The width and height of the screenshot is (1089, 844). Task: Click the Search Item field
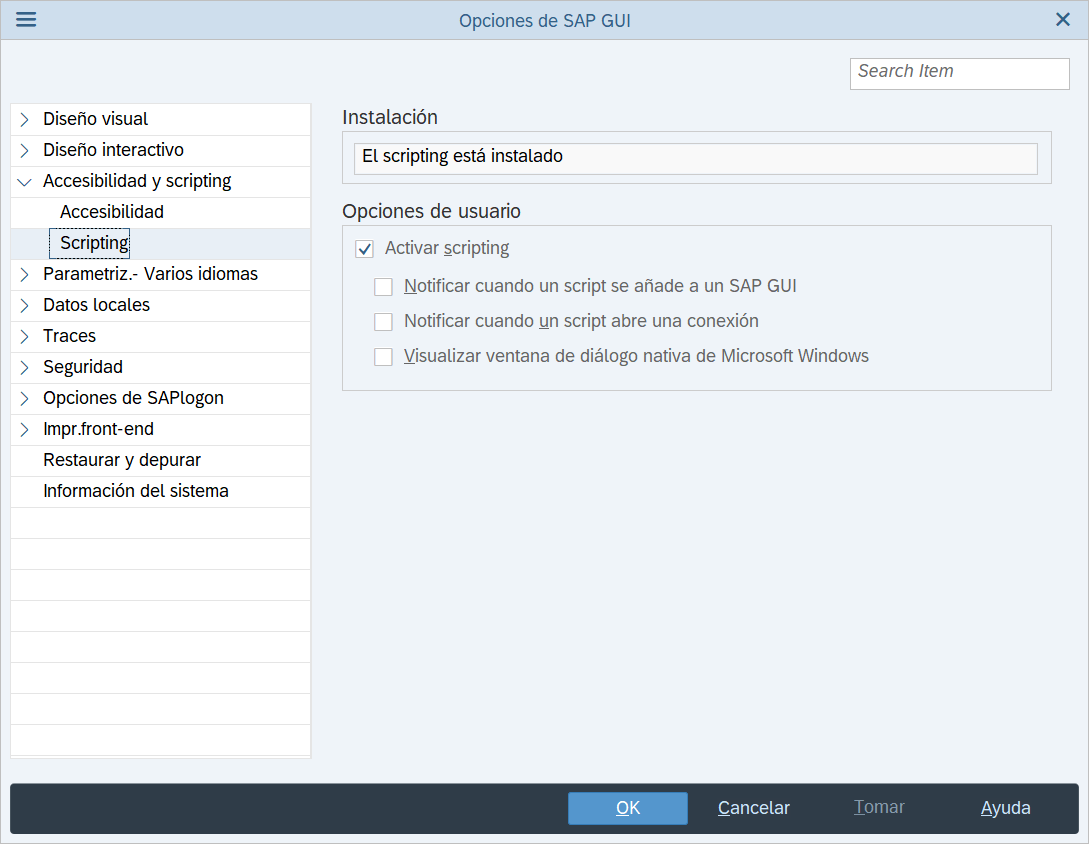click(959, 74)
